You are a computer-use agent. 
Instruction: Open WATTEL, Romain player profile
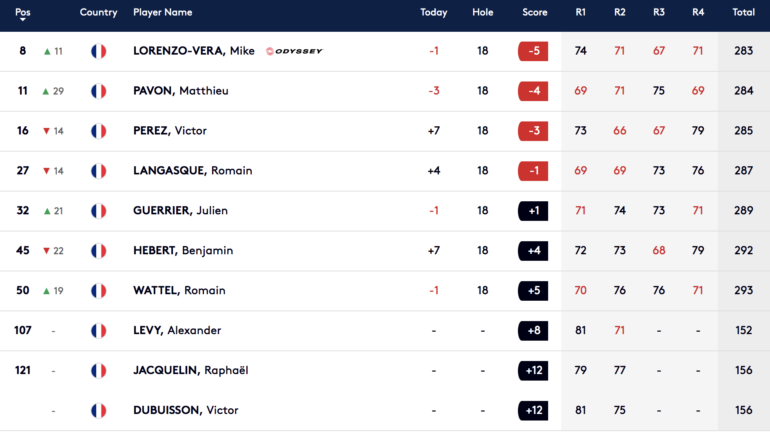pos(179,291)
